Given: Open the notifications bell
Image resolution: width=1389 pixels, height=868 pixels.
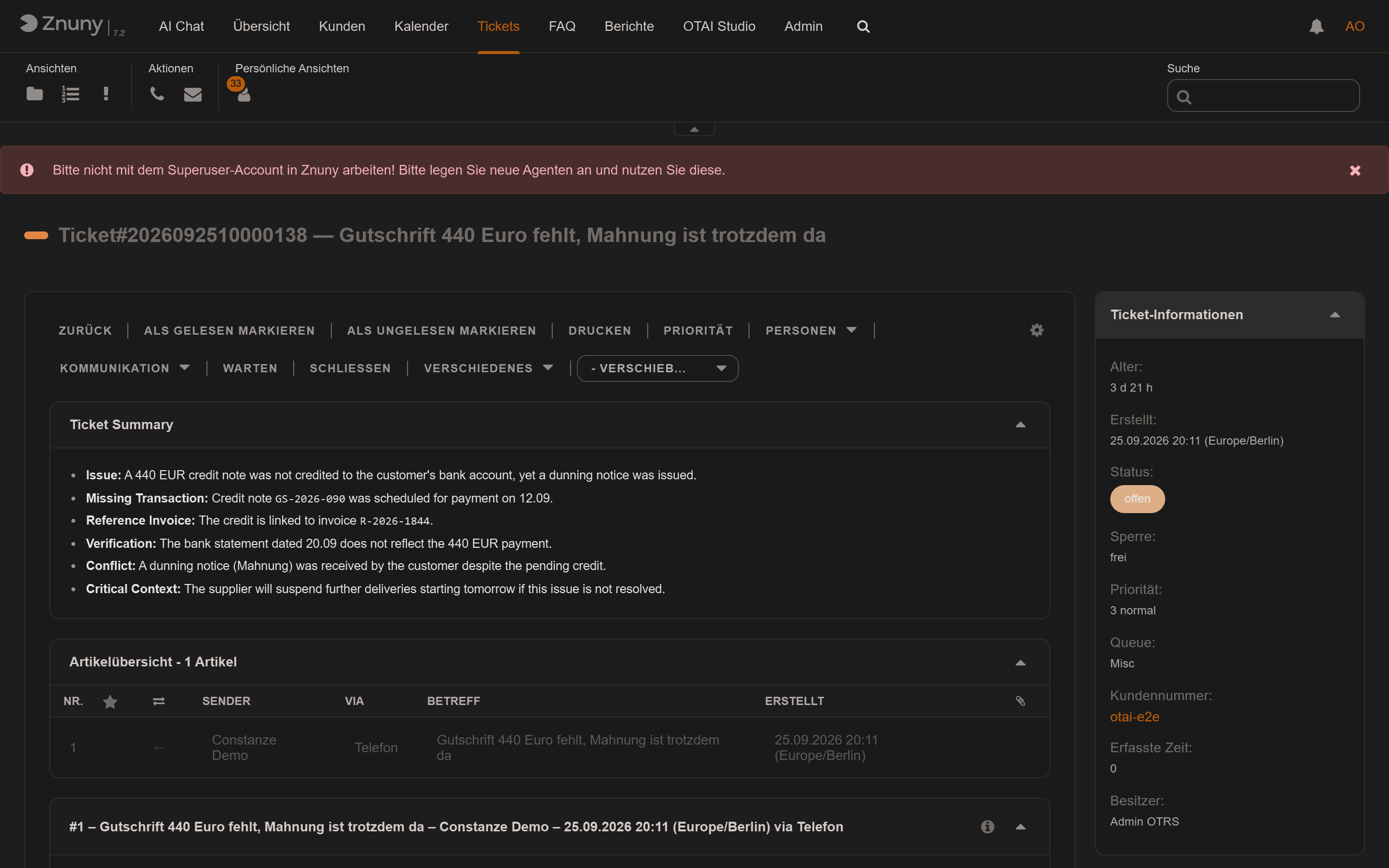Looking at the screenshot, I should 1316,27.
